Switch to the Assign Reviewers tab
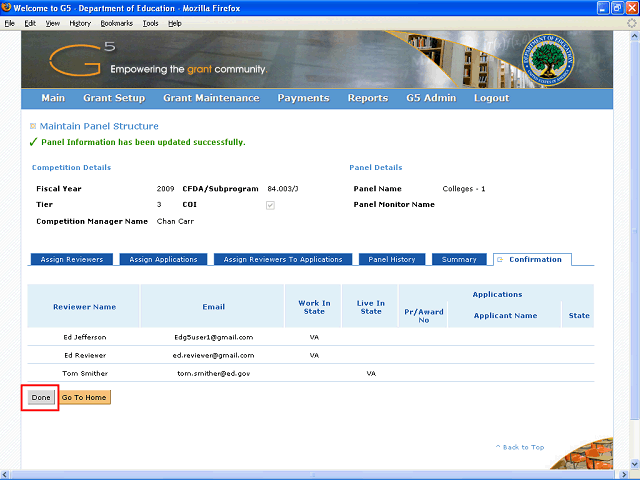Image resolution: width=640 pixels, height=480 pixels. 74,260
